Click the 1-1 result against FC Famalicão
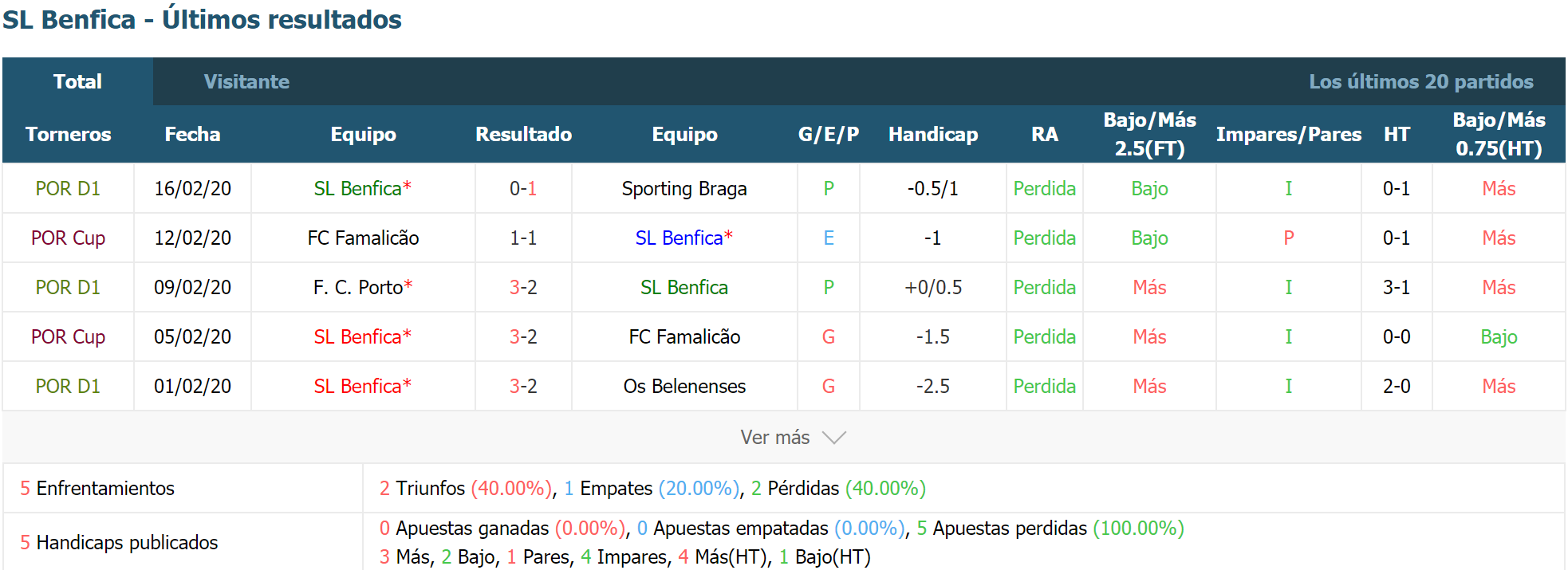The height and width of the screenshot is (570, 1568). tap(523, 238)
